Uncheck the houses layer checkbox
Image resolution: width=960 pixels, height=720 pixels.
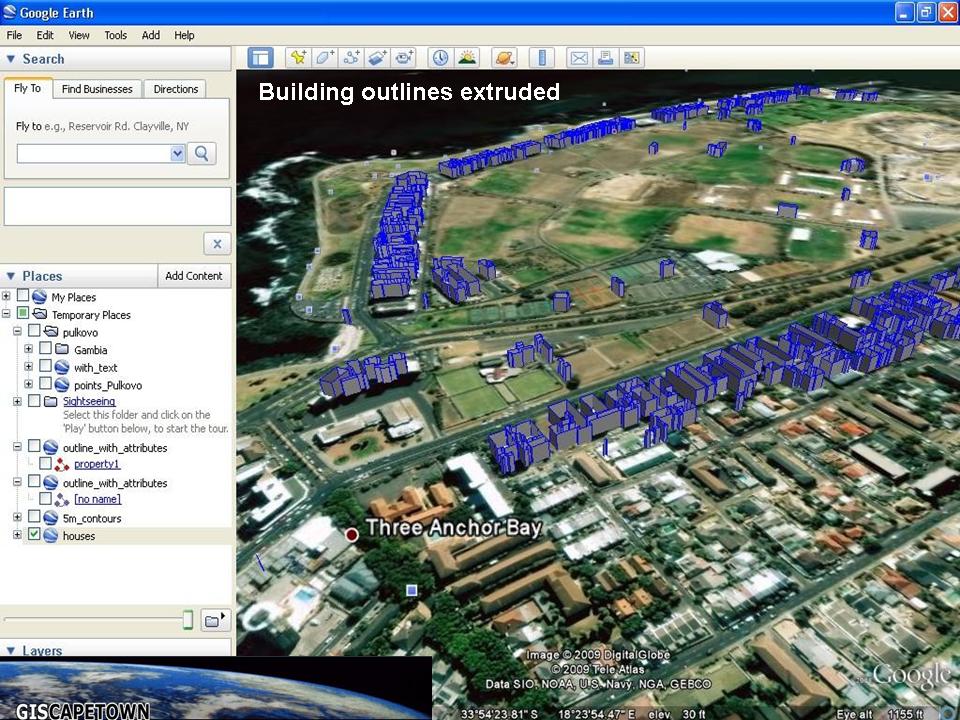tap(34, 534)
